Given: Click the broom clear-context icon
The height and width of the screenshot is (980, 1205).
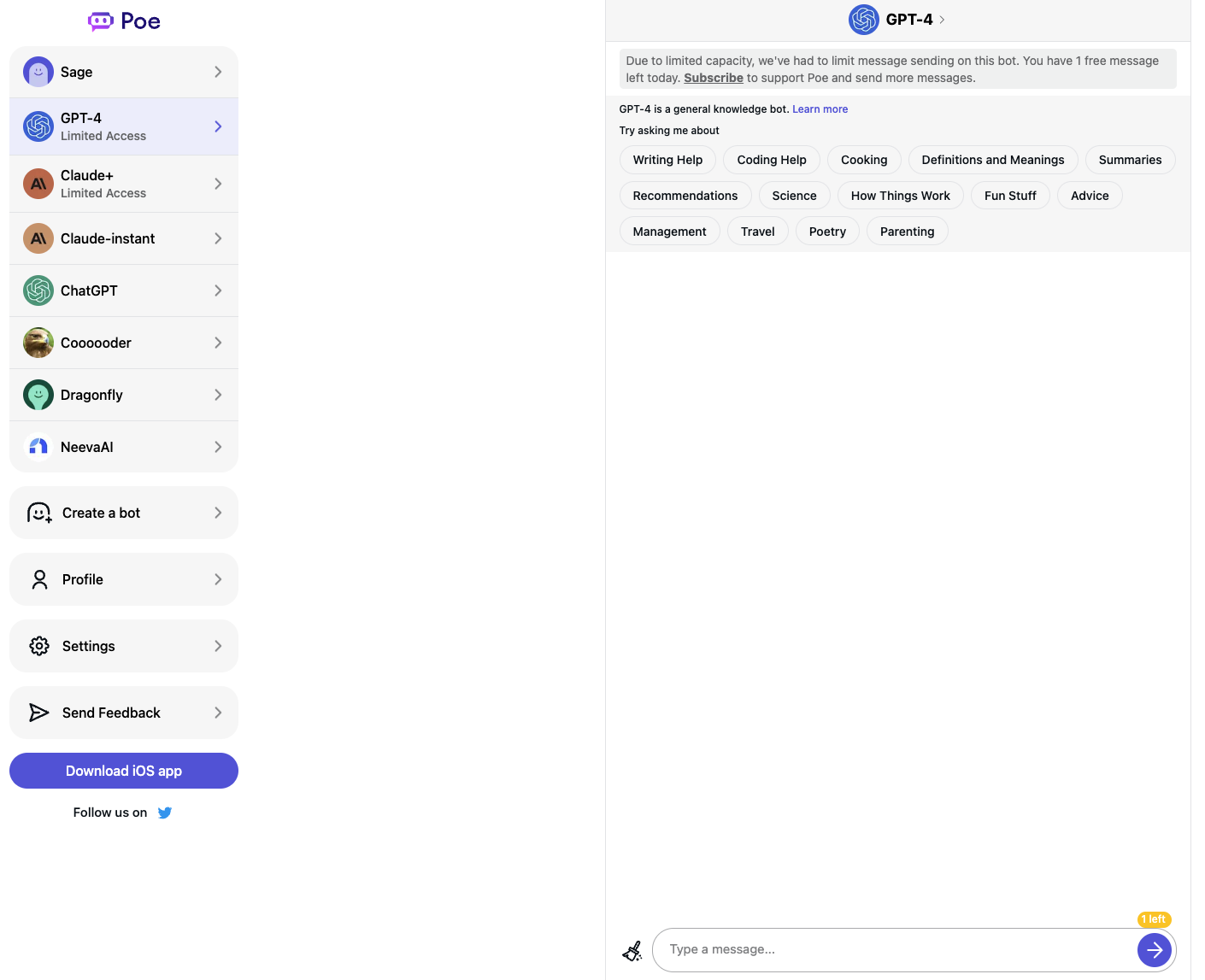Looking at the screenshot, I should pyautogui.click(x=632, y=950).
